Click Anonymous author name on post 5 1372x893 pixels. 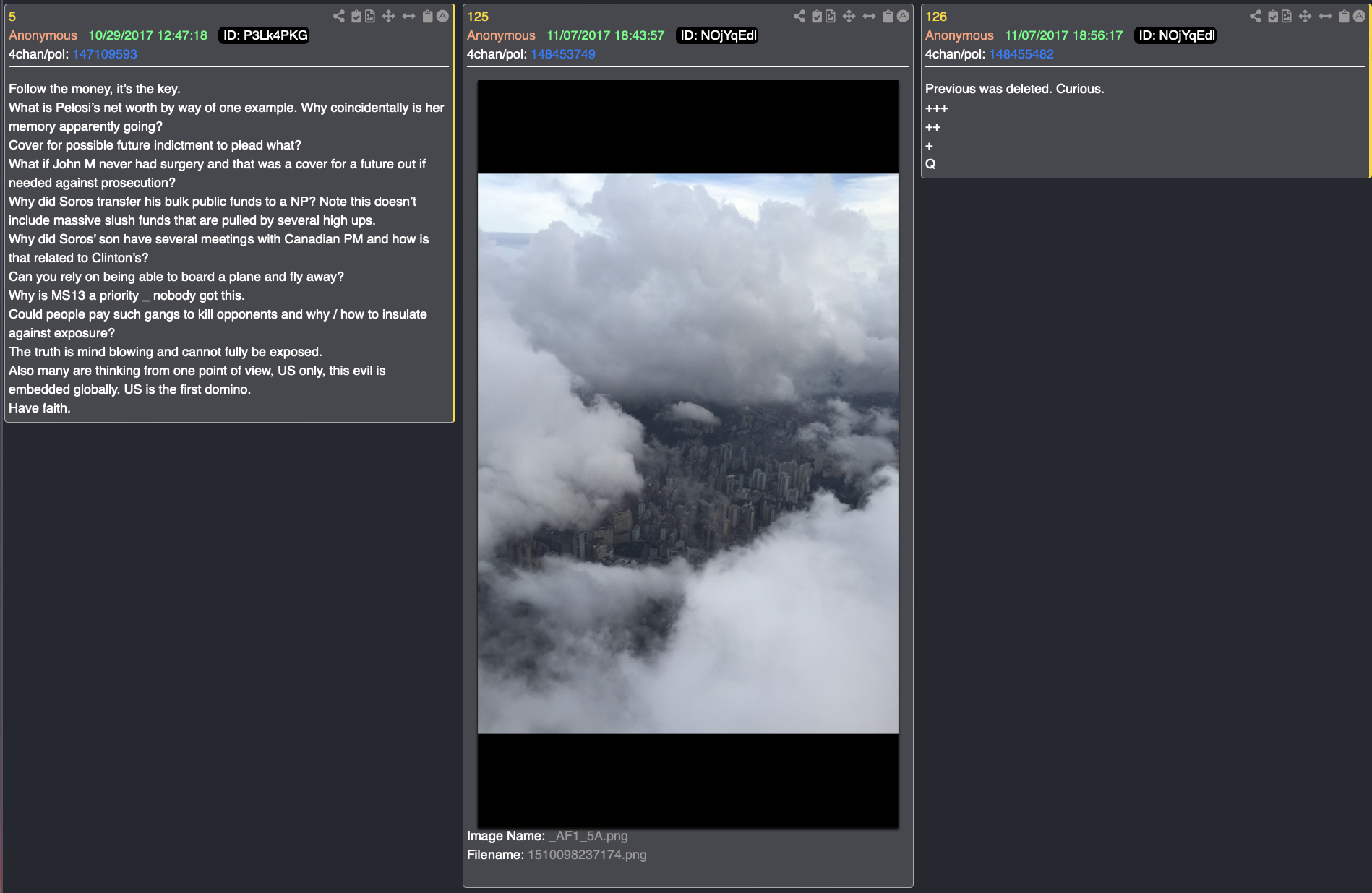[43, 35]
